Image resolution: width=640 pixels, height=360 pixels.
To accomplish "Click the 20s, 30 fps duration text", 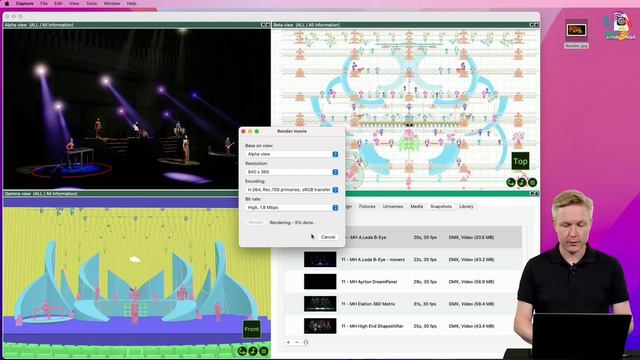I will pyautogui.click(x=425, y=237).
